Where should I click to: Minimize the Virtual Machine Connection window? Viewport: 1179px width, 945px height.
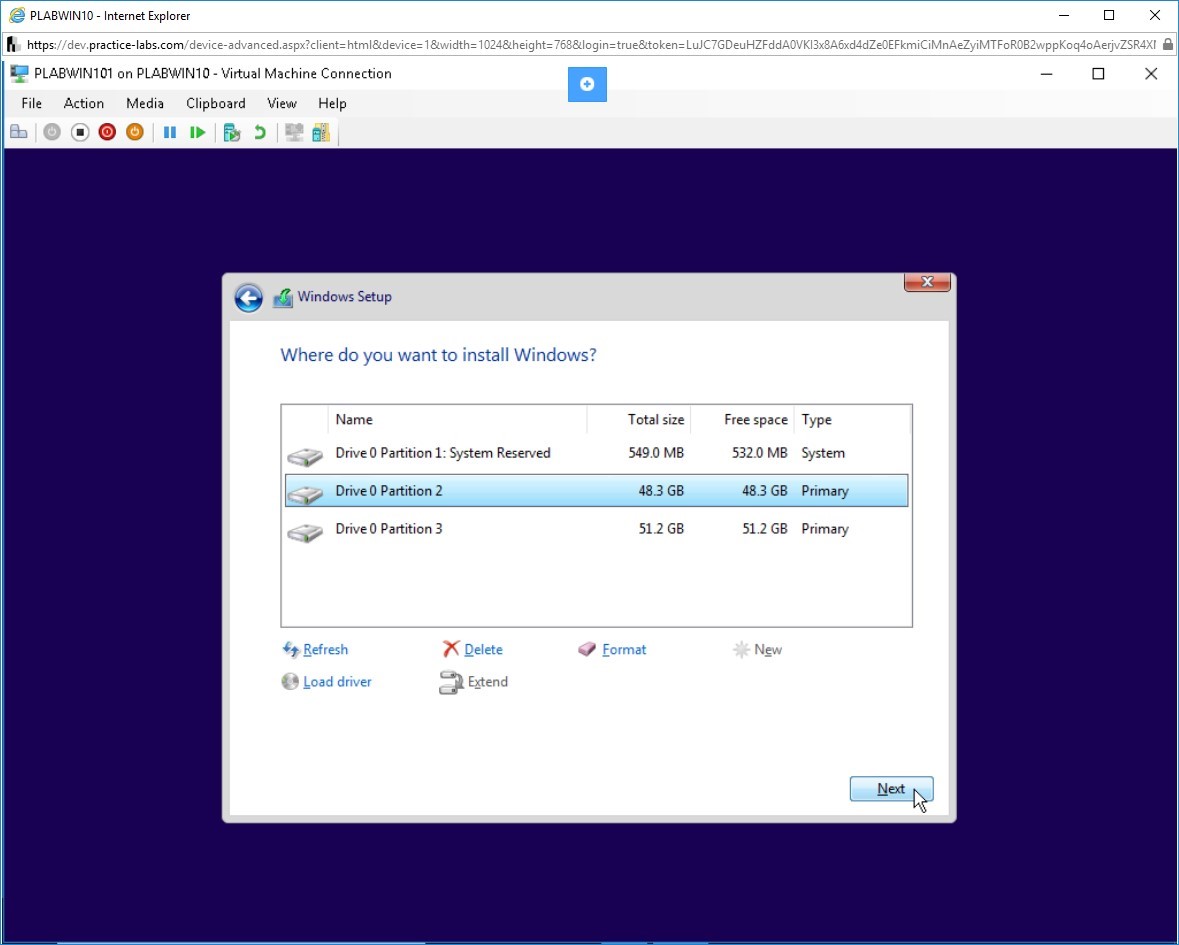[1047, 74]
